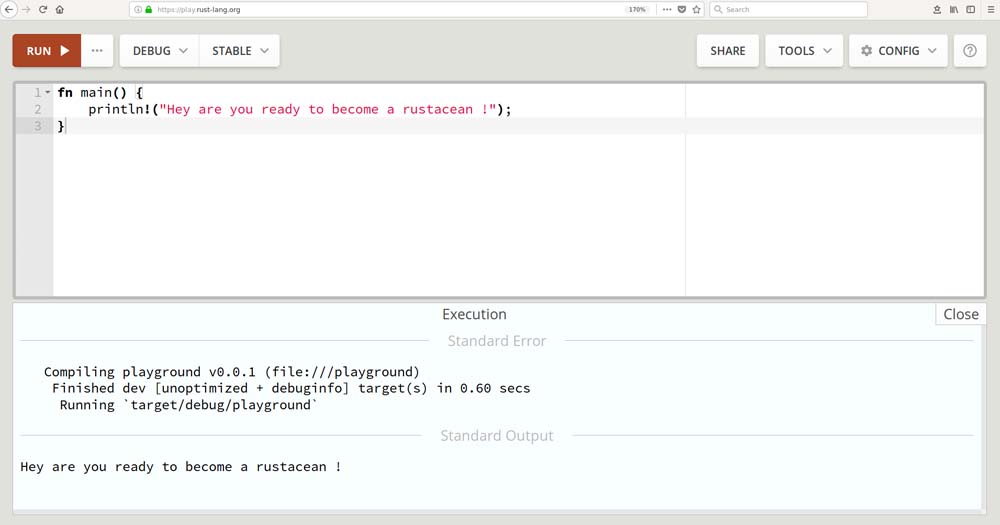
Task: Click the Standard Output section heading
Action: click(x=497, y=436)
